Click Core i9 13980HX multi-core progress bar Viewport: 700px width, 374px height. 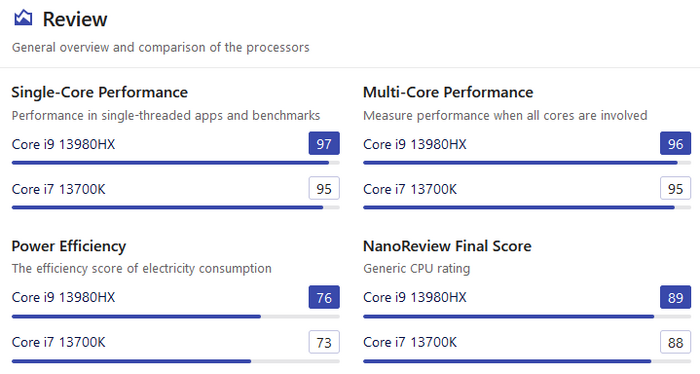click(x=527, y=163)
